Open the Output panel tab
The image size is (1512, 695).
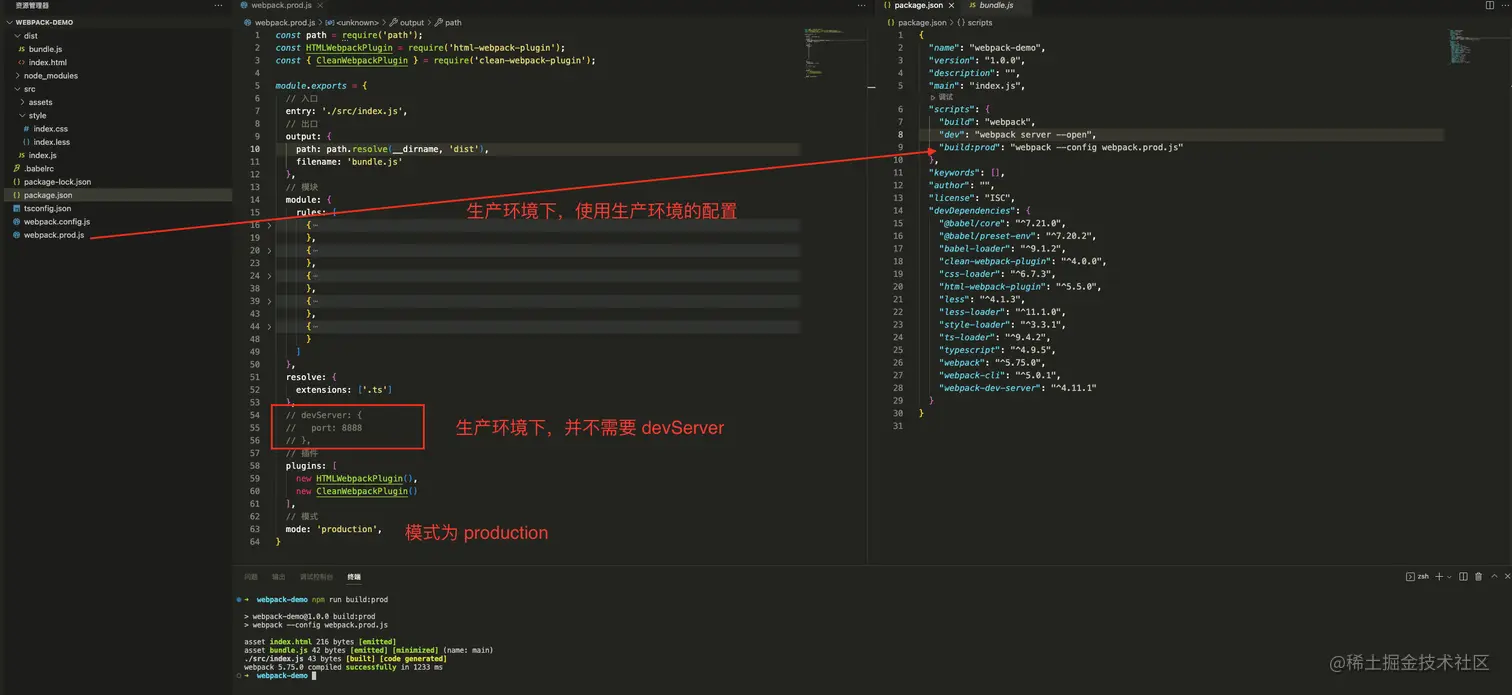pyautogui.click(x=279, y=577)
